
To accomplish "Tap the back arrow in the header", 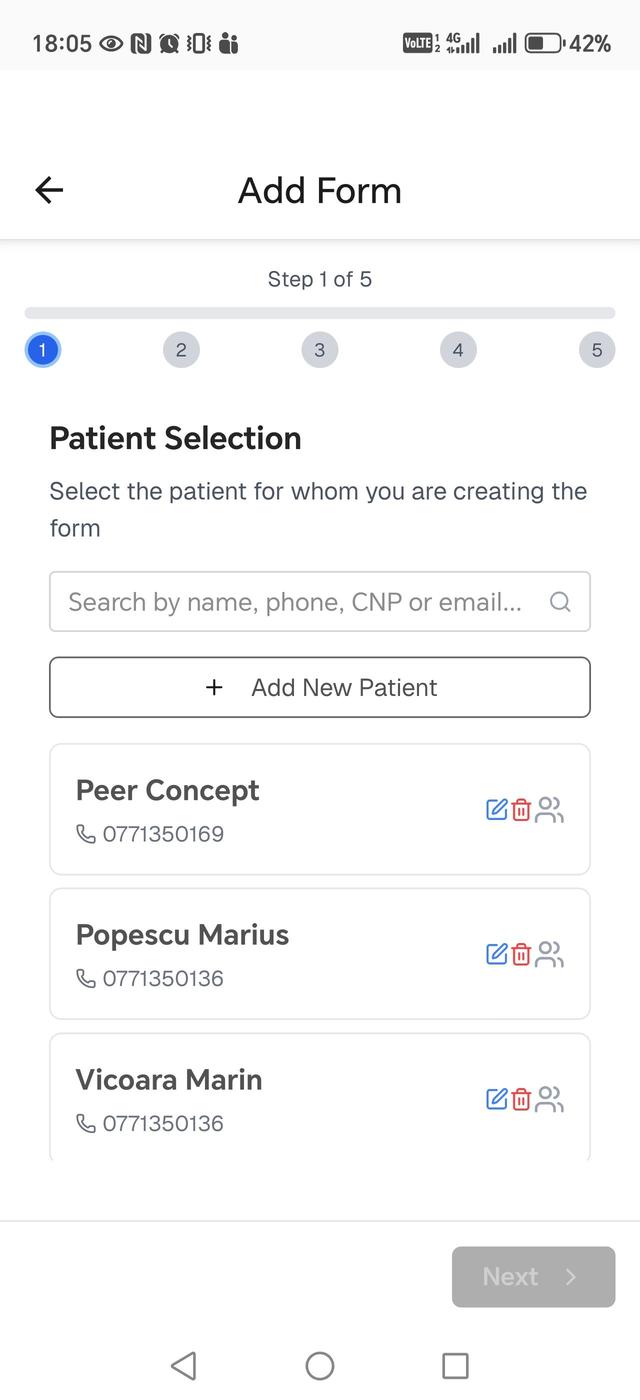I will [x=49, y=190].
